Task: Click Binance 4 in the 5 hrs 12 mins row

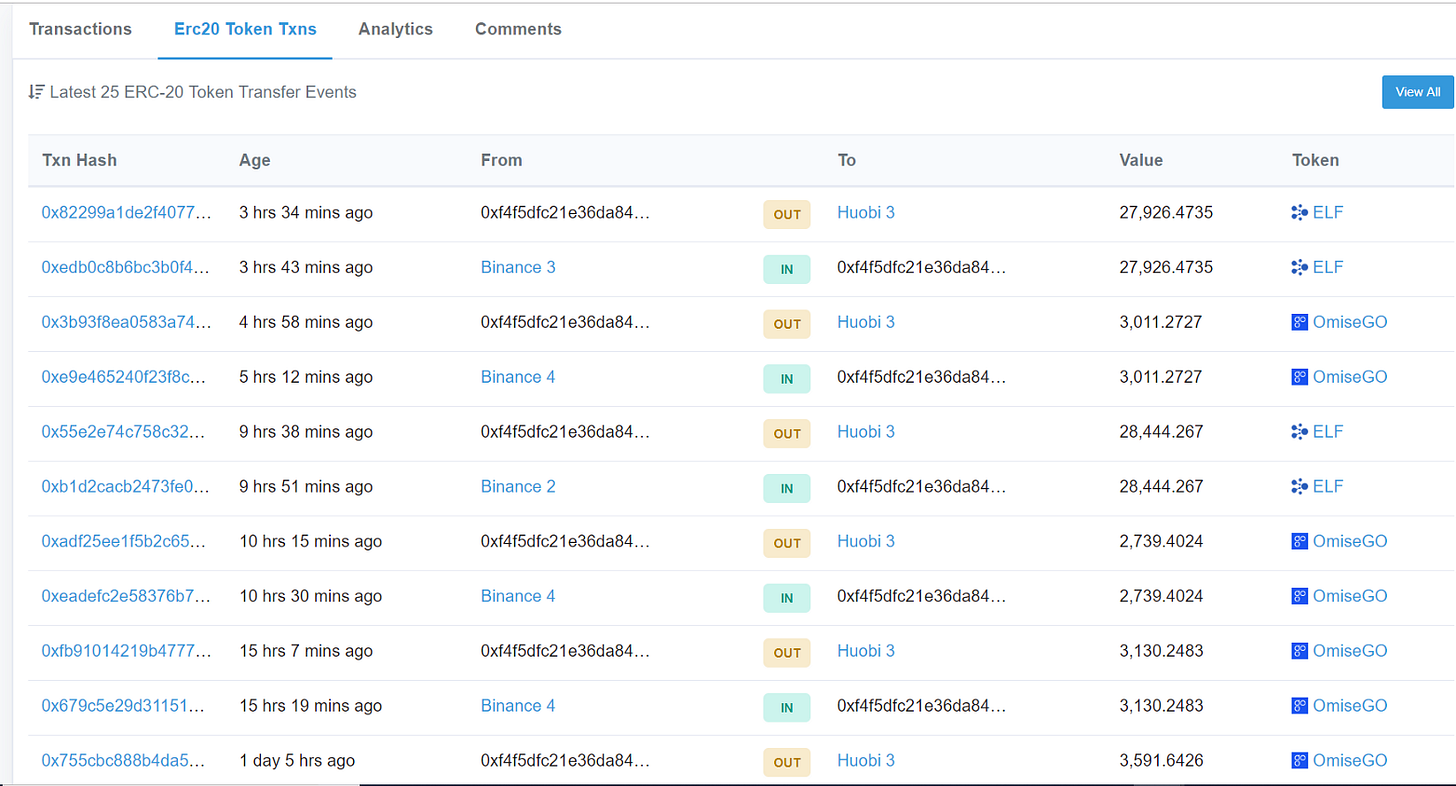Action: pyautogui.click(x=518, y=377)
